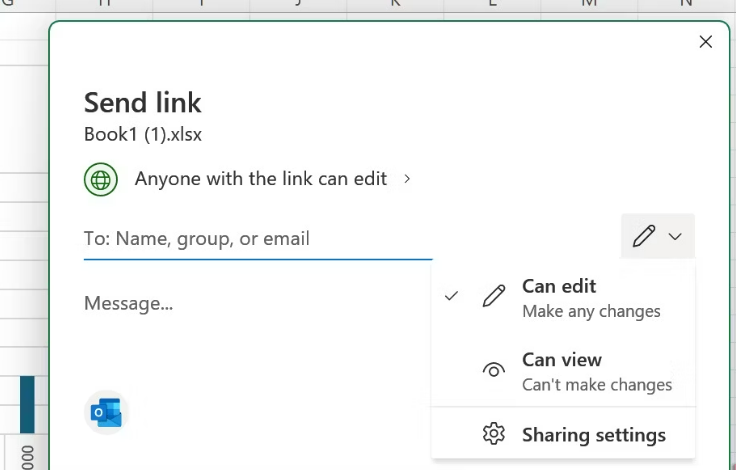736x470 pixels.
Task: Open the pencil permission dropdown
Action: (x=658, y=236)
